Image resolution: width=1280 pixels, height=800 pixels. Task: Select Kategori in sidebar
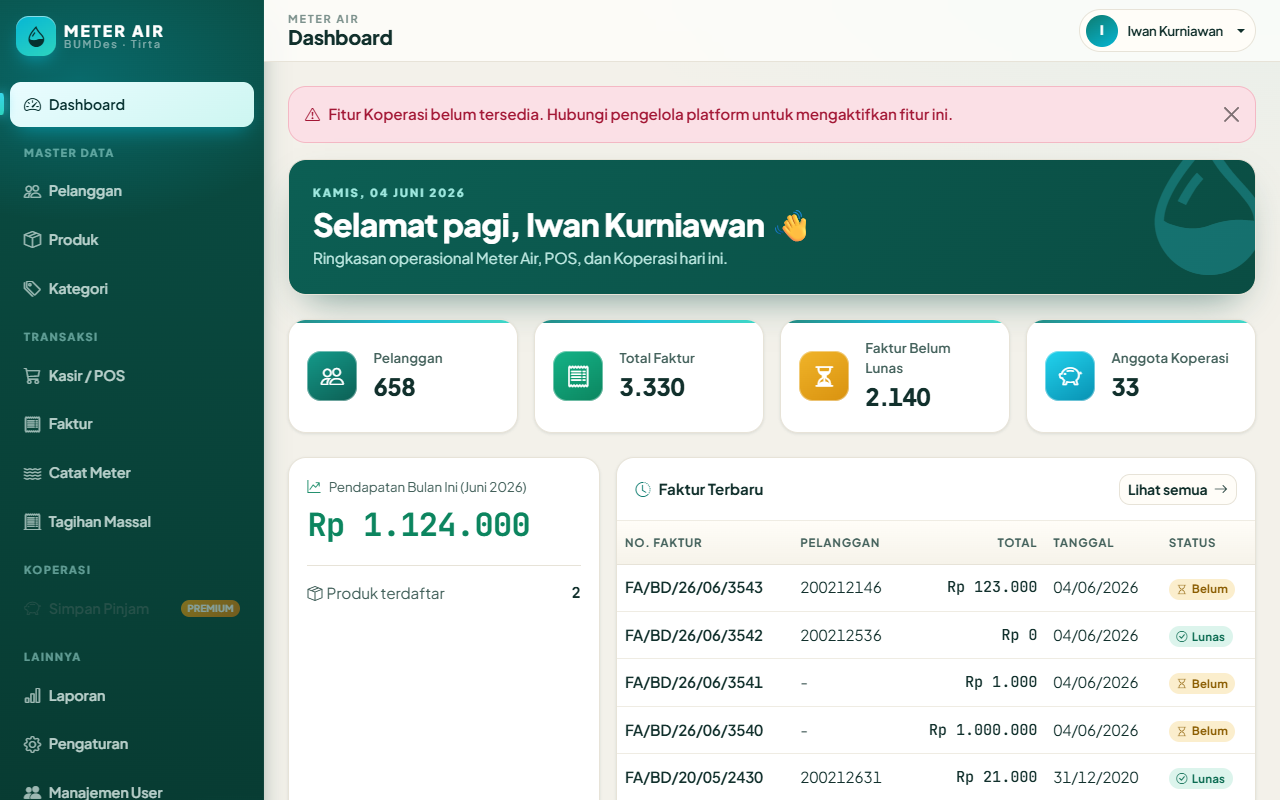[x=132, y=289]
